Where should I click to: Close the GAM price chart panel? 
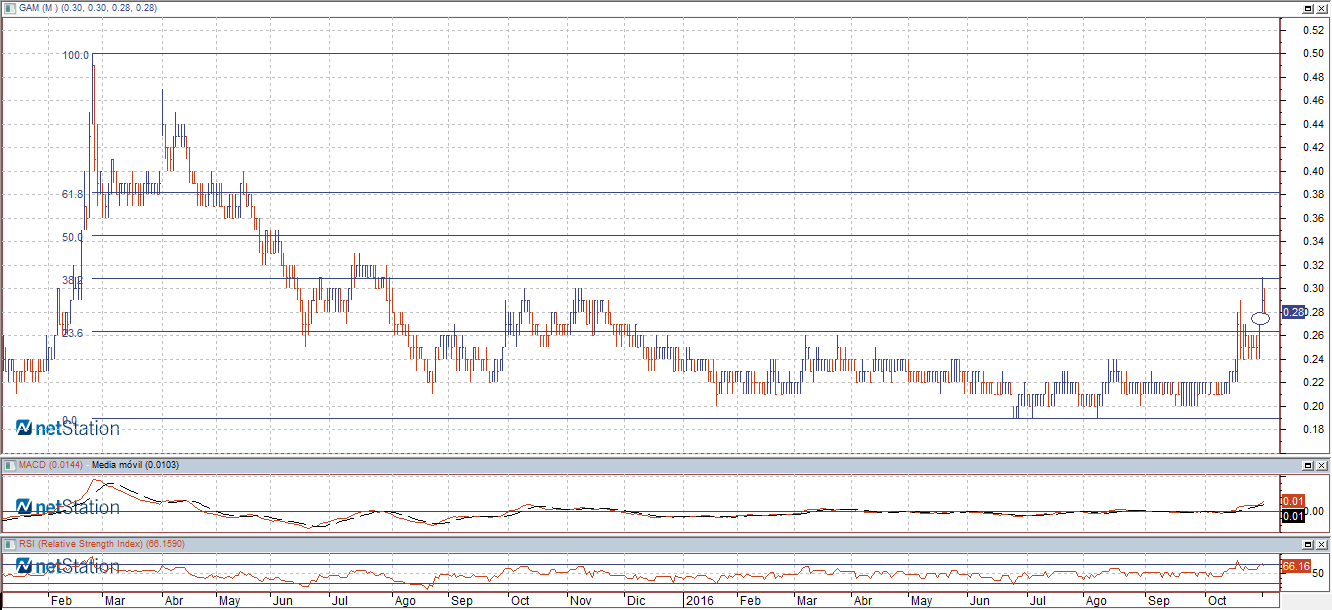pos(1321,8)
